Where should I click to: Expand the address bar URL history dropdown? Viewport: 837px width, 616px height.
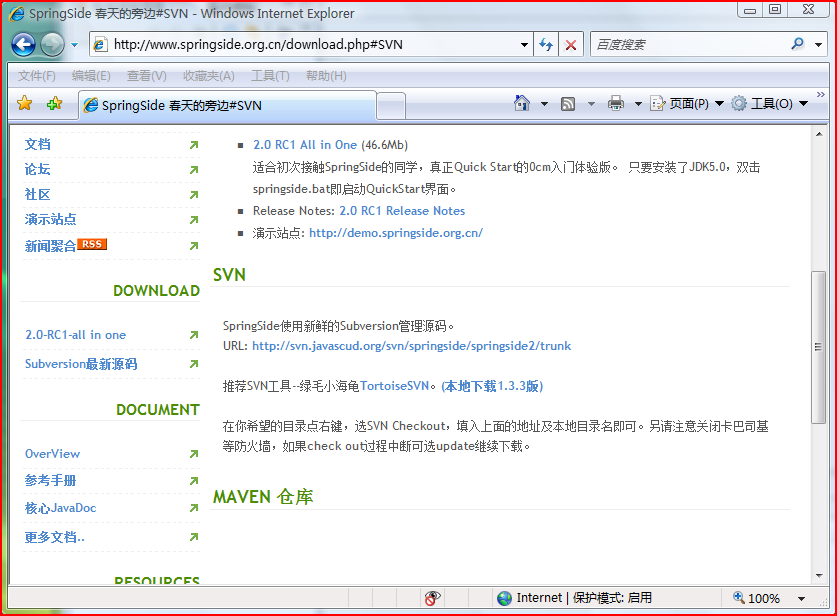click(524, 45)
